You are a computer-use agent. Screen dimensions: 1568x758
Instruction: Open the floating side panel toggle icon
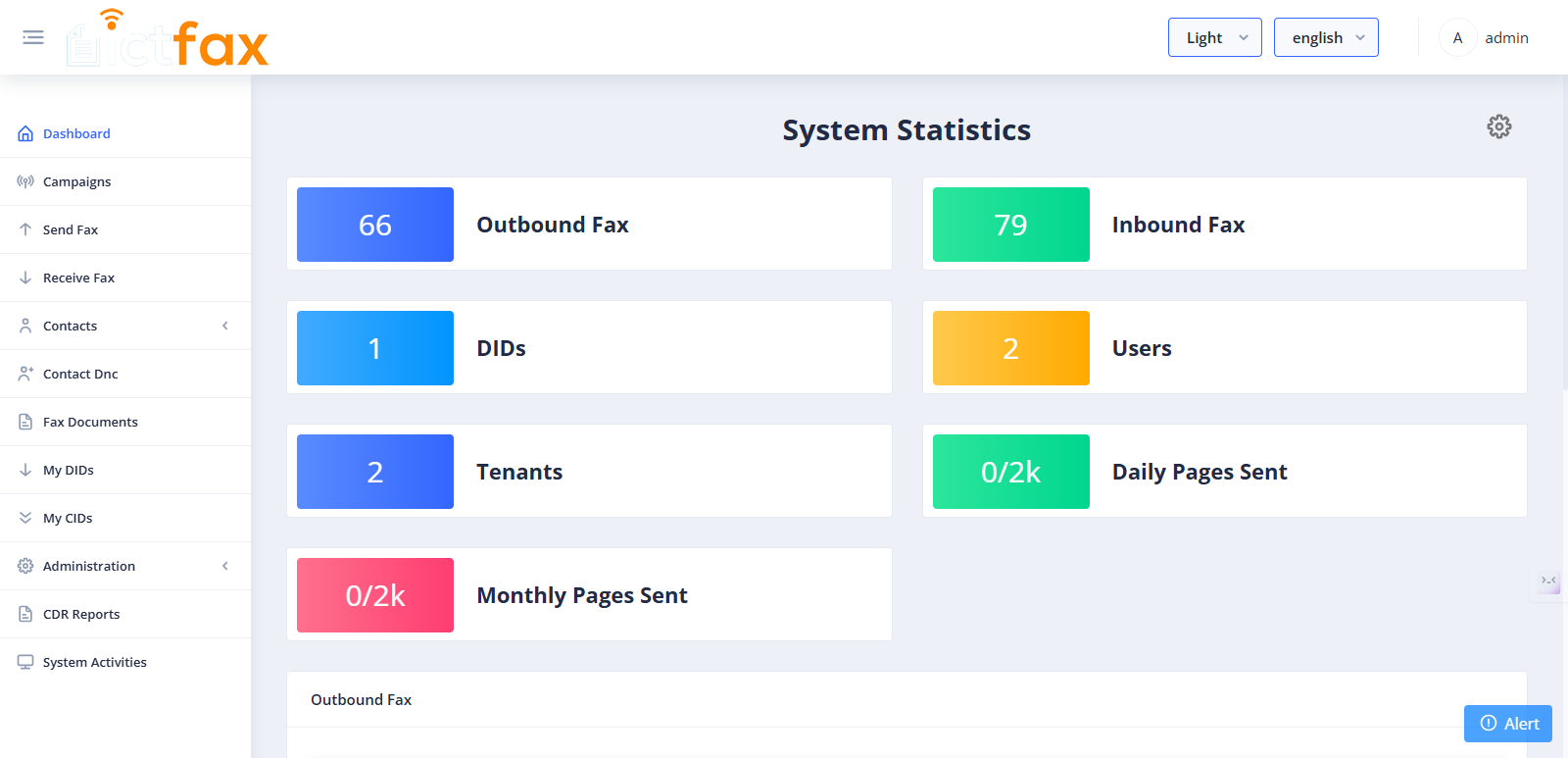(1548, 582)
